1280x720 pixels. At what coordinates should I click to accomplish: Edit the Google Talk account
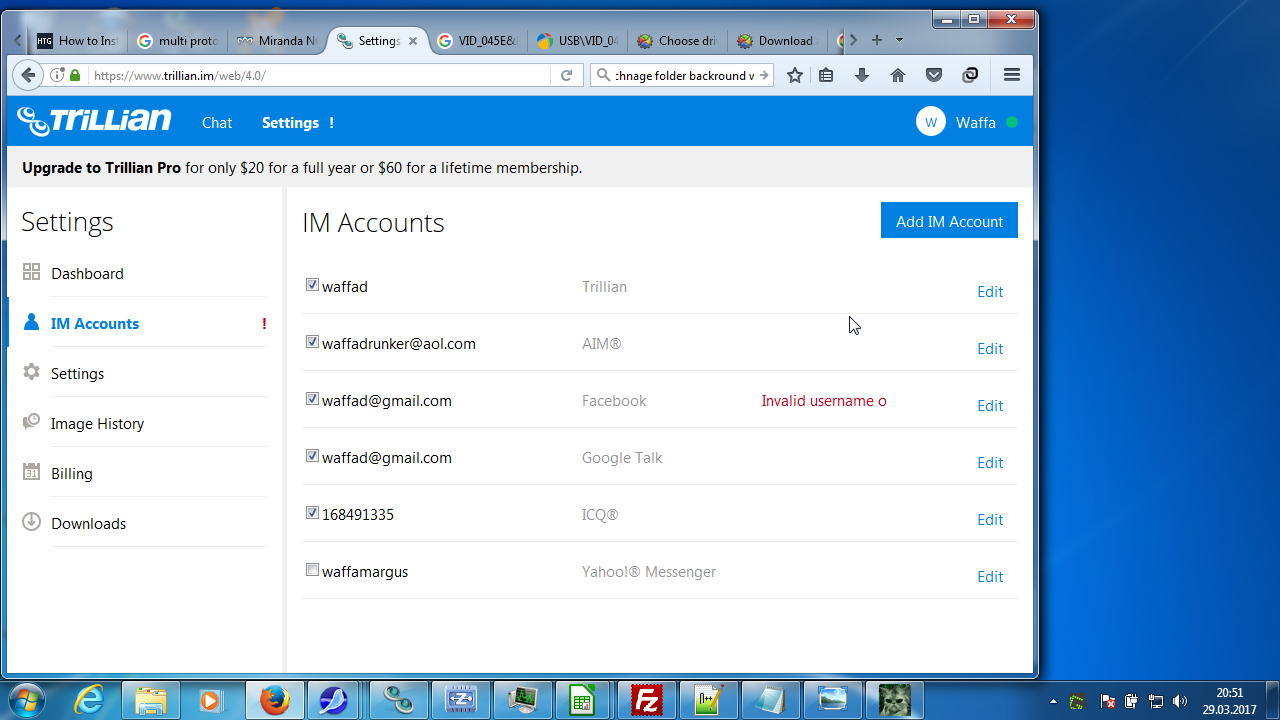coord(990,462)
